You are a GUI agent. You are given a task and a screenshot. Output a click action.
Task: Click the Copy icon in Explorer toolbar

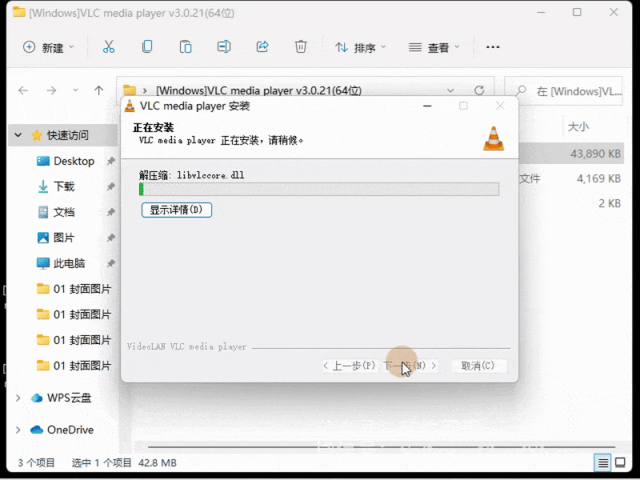point(147,47)
